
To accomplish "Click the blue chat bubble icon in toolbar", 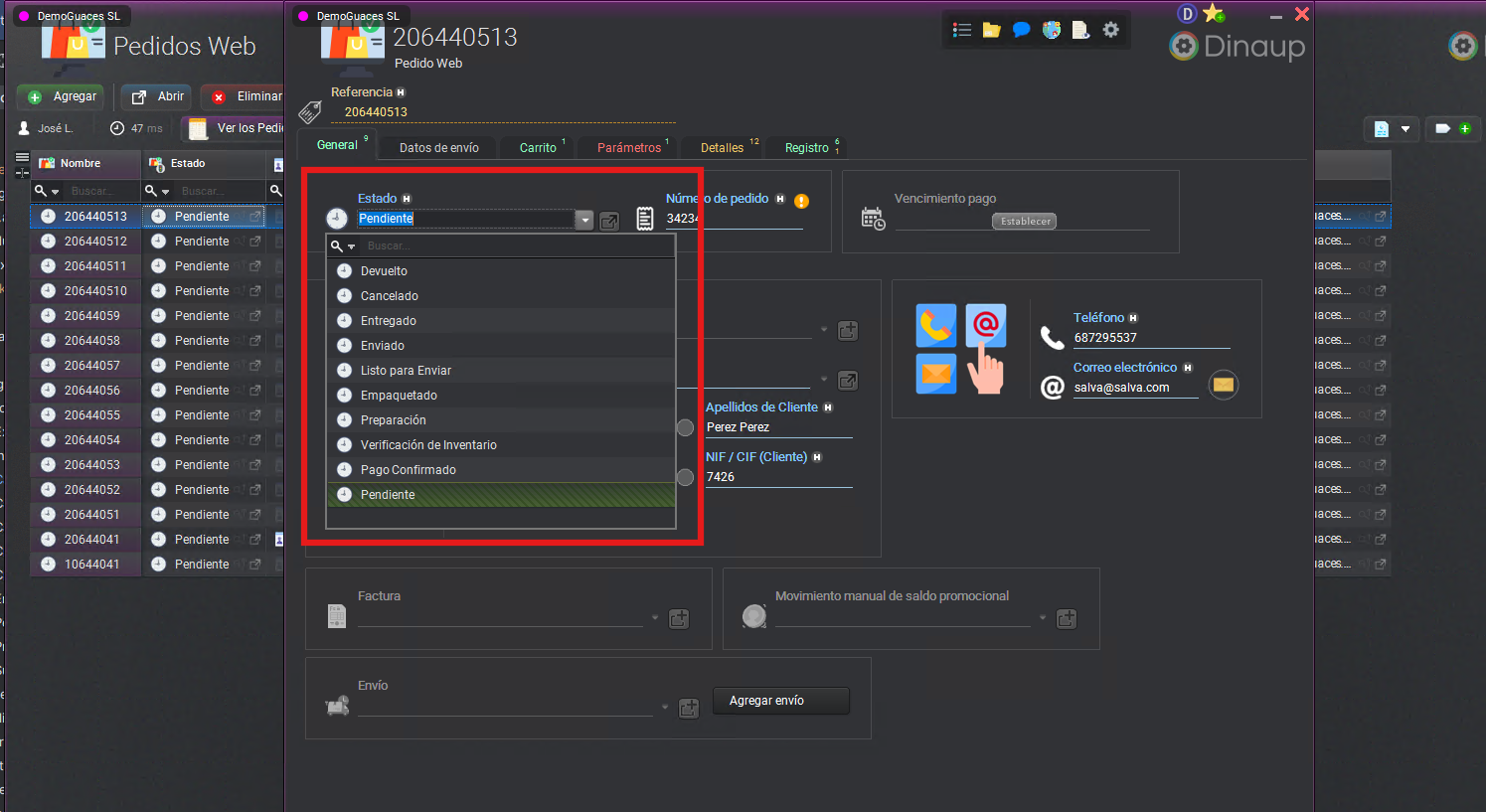I will 1021,30.
